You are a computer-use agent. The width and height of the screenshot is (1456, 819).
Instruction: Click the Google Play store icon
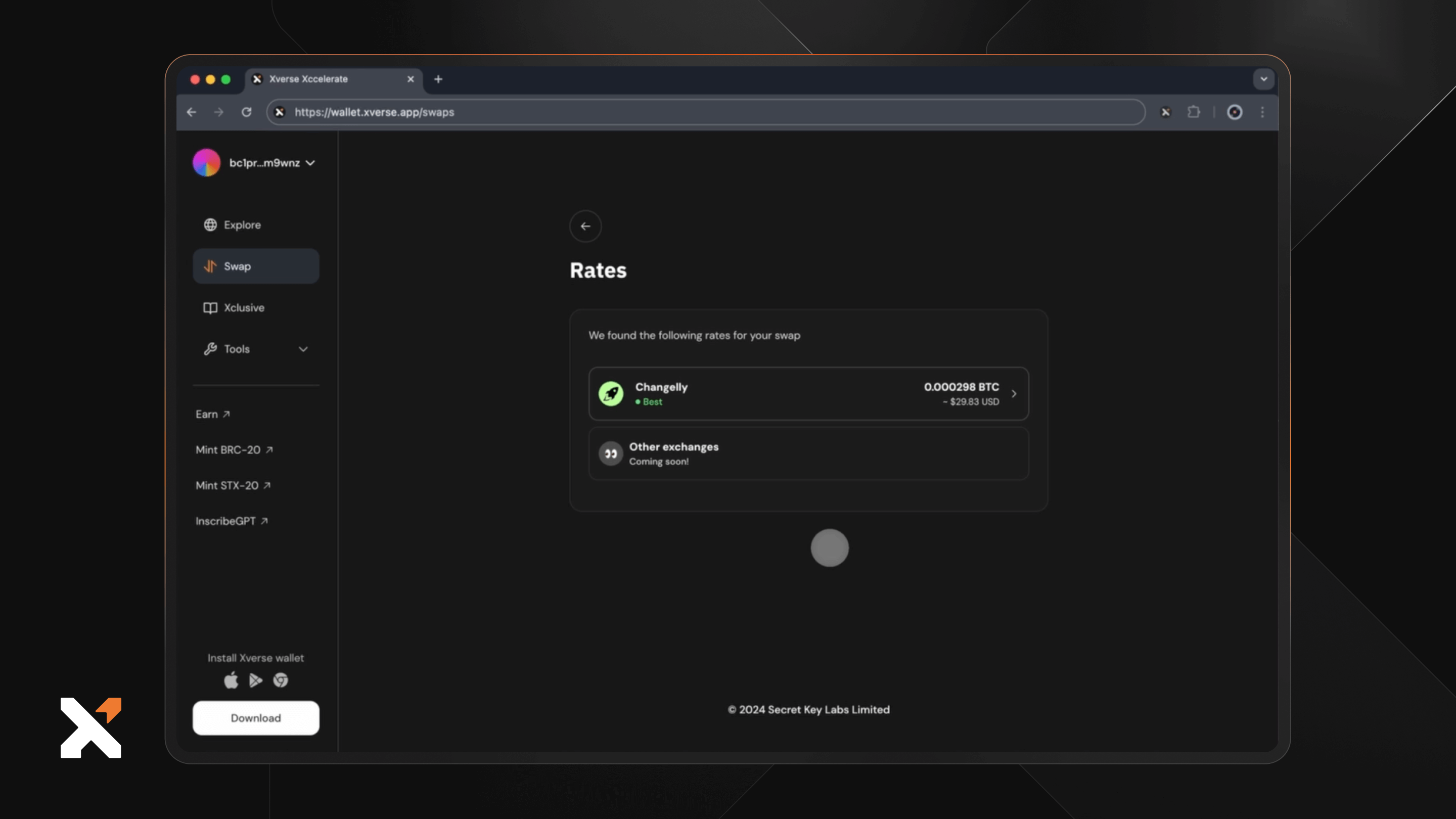255,680
